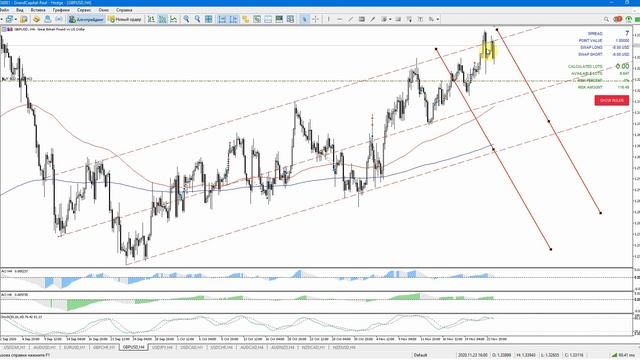The height and width of the screenshot is (360, 640).
Task: Toggle the AutoTrading (Автотрейдинг) button
Action: click(86, 19)
